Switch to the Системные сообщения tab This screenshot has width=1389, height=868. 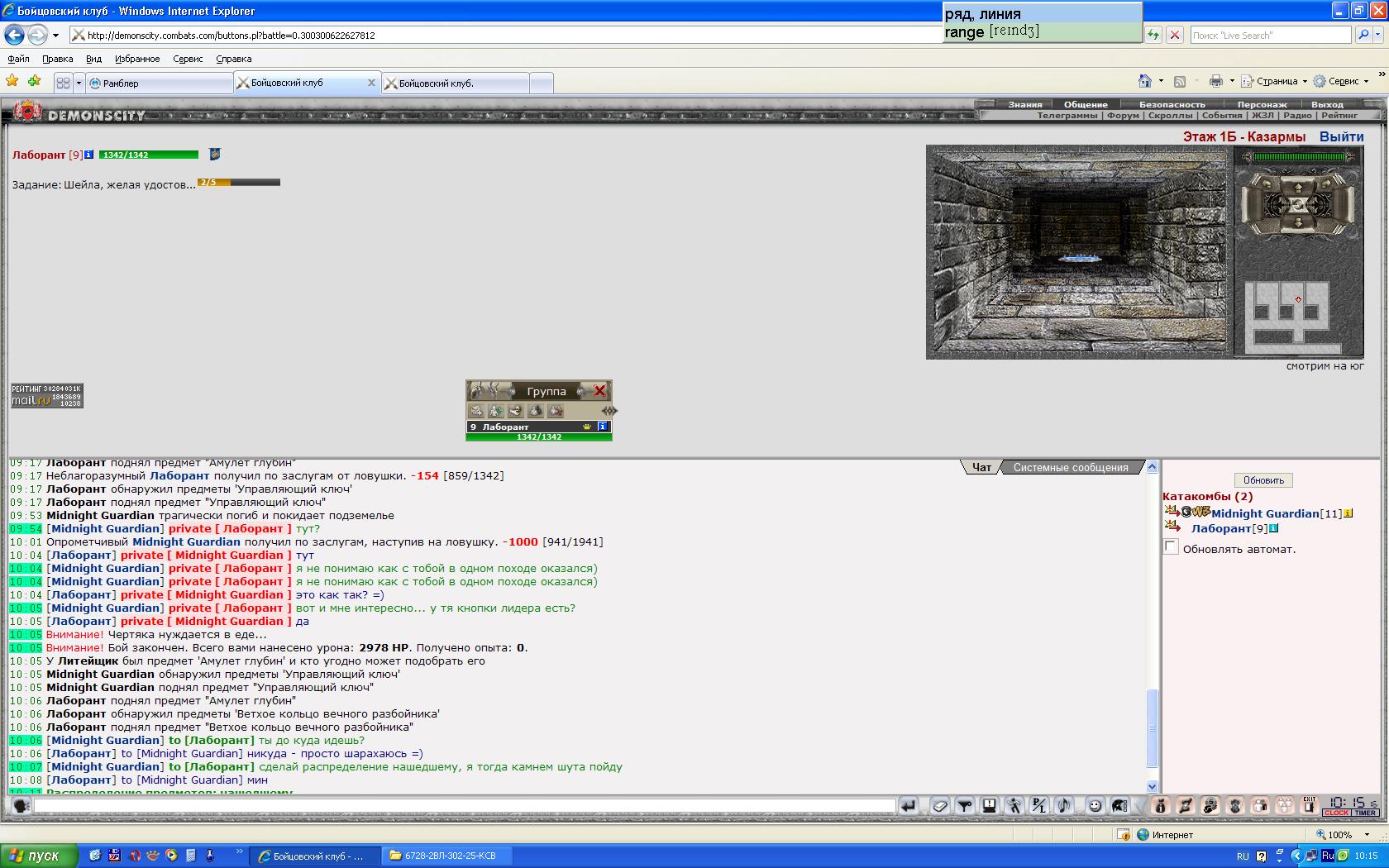click(1071, 467)
